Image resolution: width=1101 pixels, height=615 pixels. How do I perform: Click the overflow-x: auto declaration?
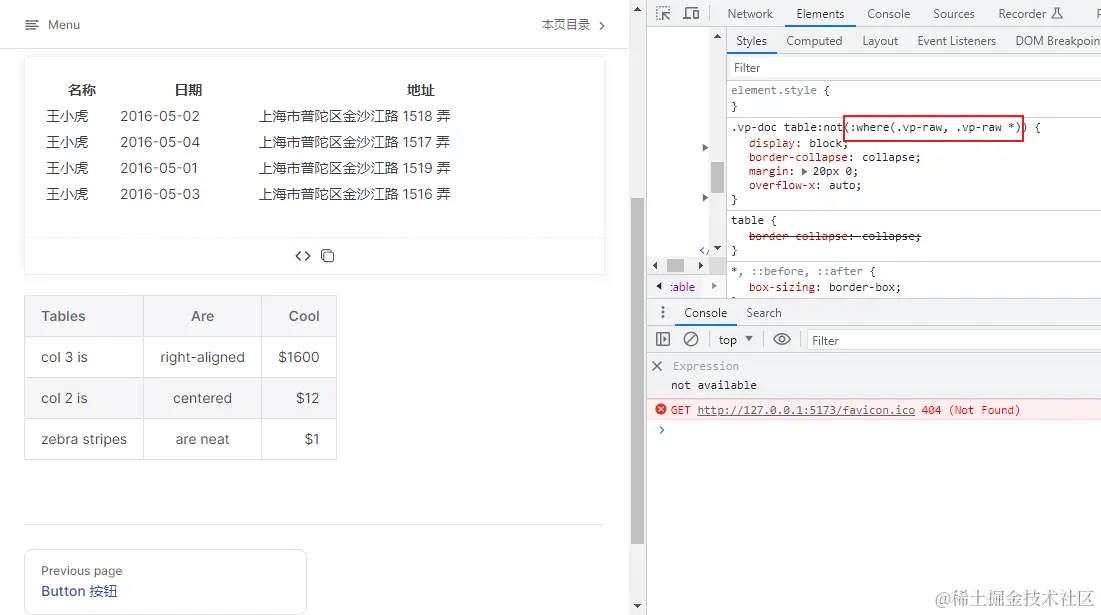[805, 185]
